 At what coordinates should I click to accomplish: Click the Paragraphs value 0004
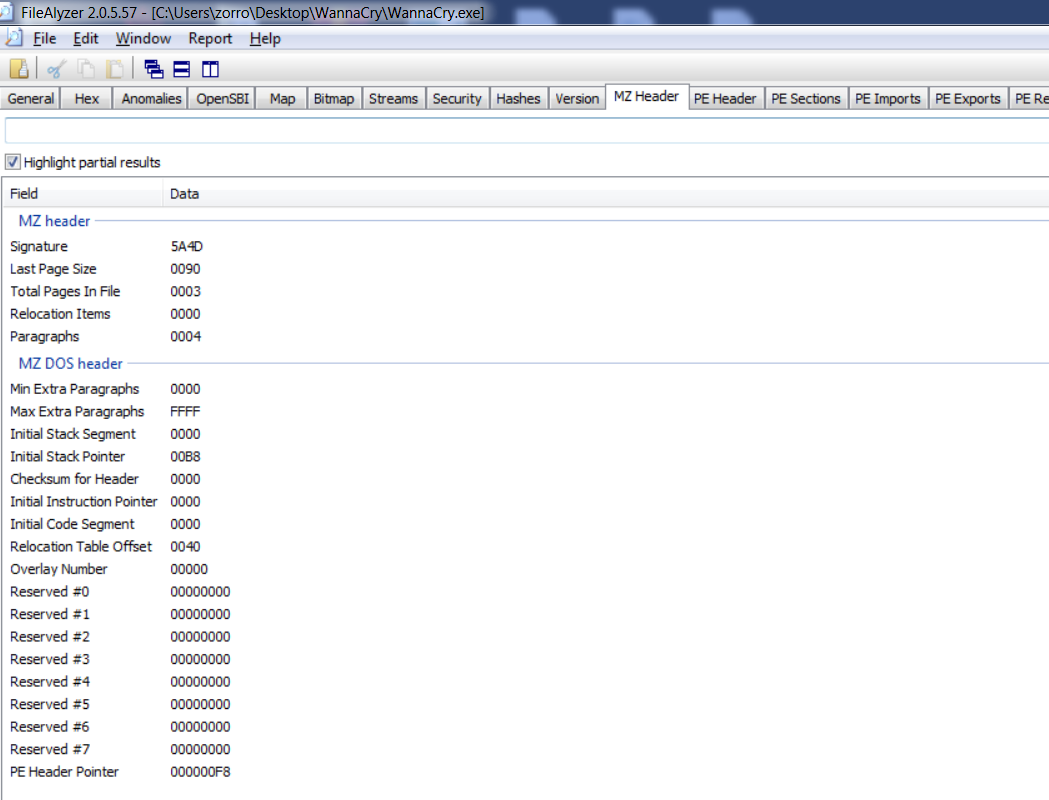pyautogui.click(x=185, y=336)
